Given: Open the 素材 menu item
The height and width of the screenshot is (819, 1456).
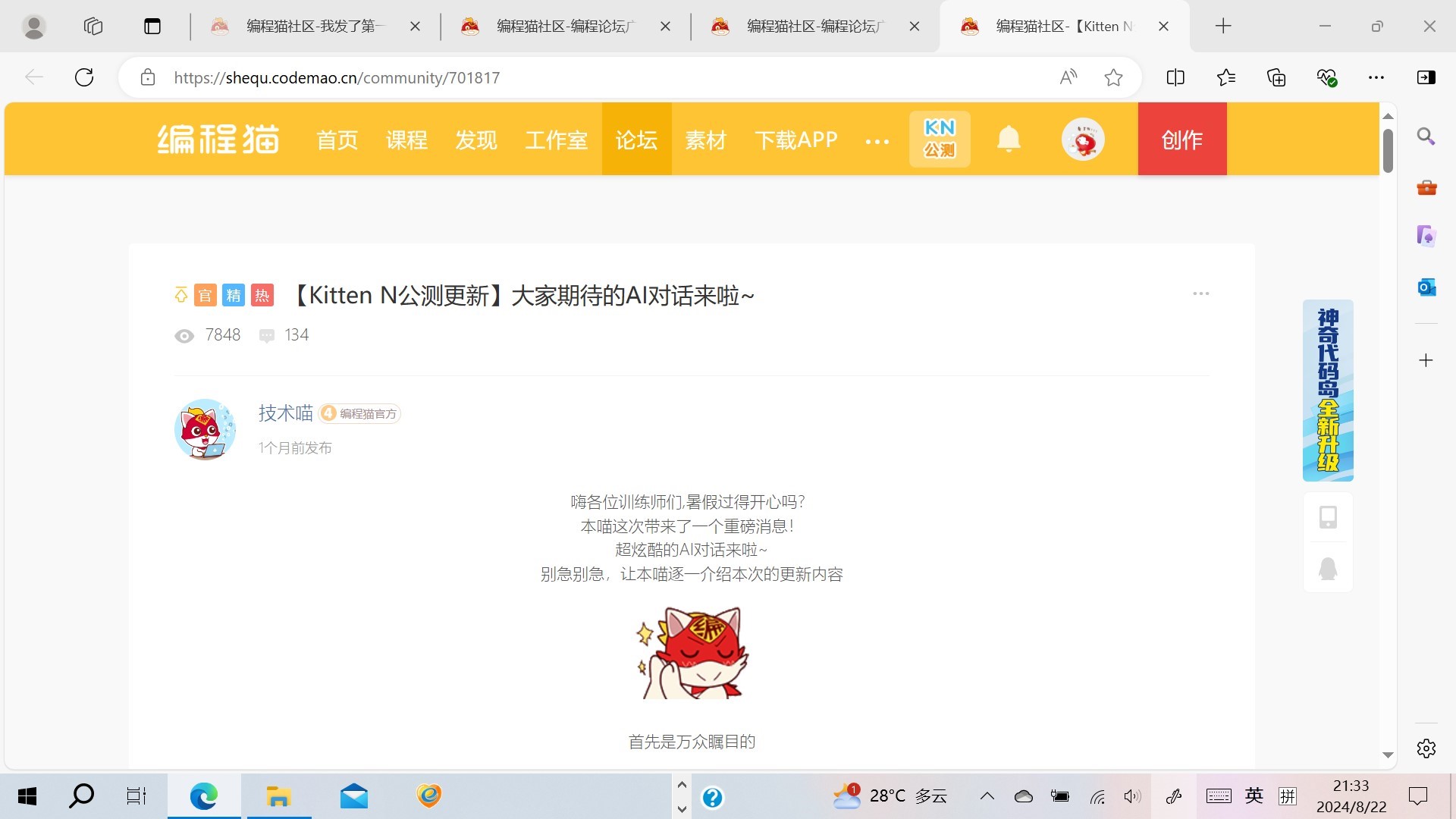Looking at the screenshot, I should coord(706,140).
